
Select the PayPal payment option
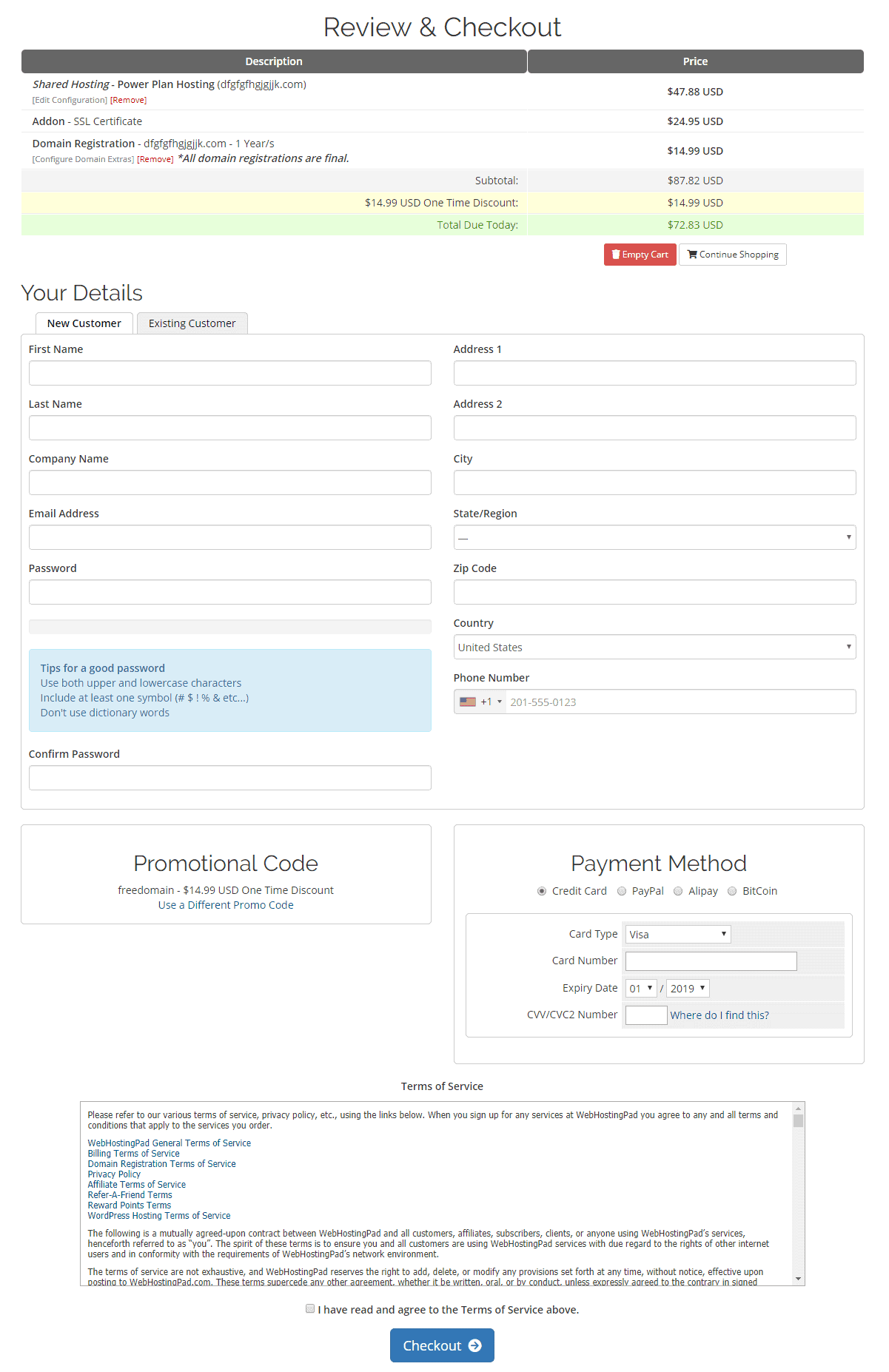coord(622,892)
